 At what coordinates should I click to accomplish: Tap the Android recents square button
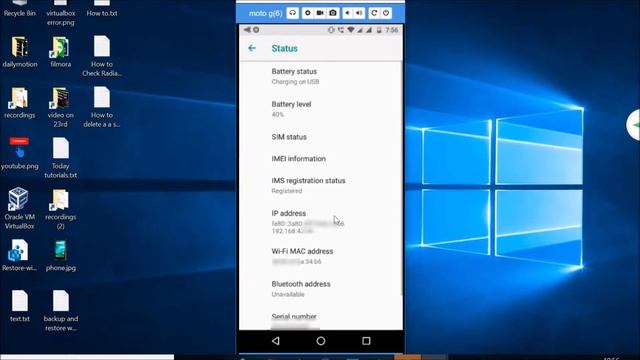click(x=366, y=341)
